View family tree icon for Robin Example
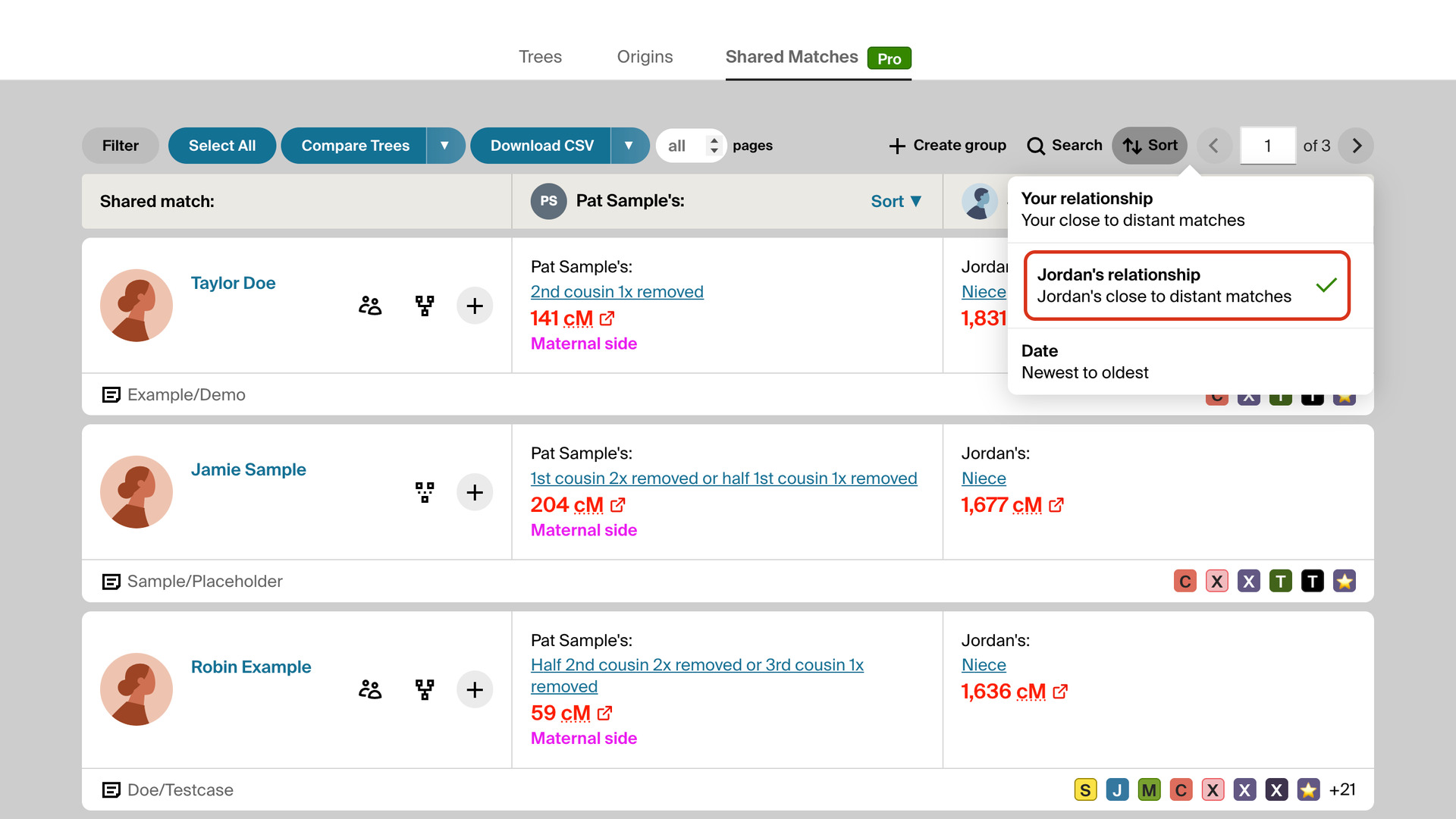Screen dimensions: 1456x819 tap(425, 689)
